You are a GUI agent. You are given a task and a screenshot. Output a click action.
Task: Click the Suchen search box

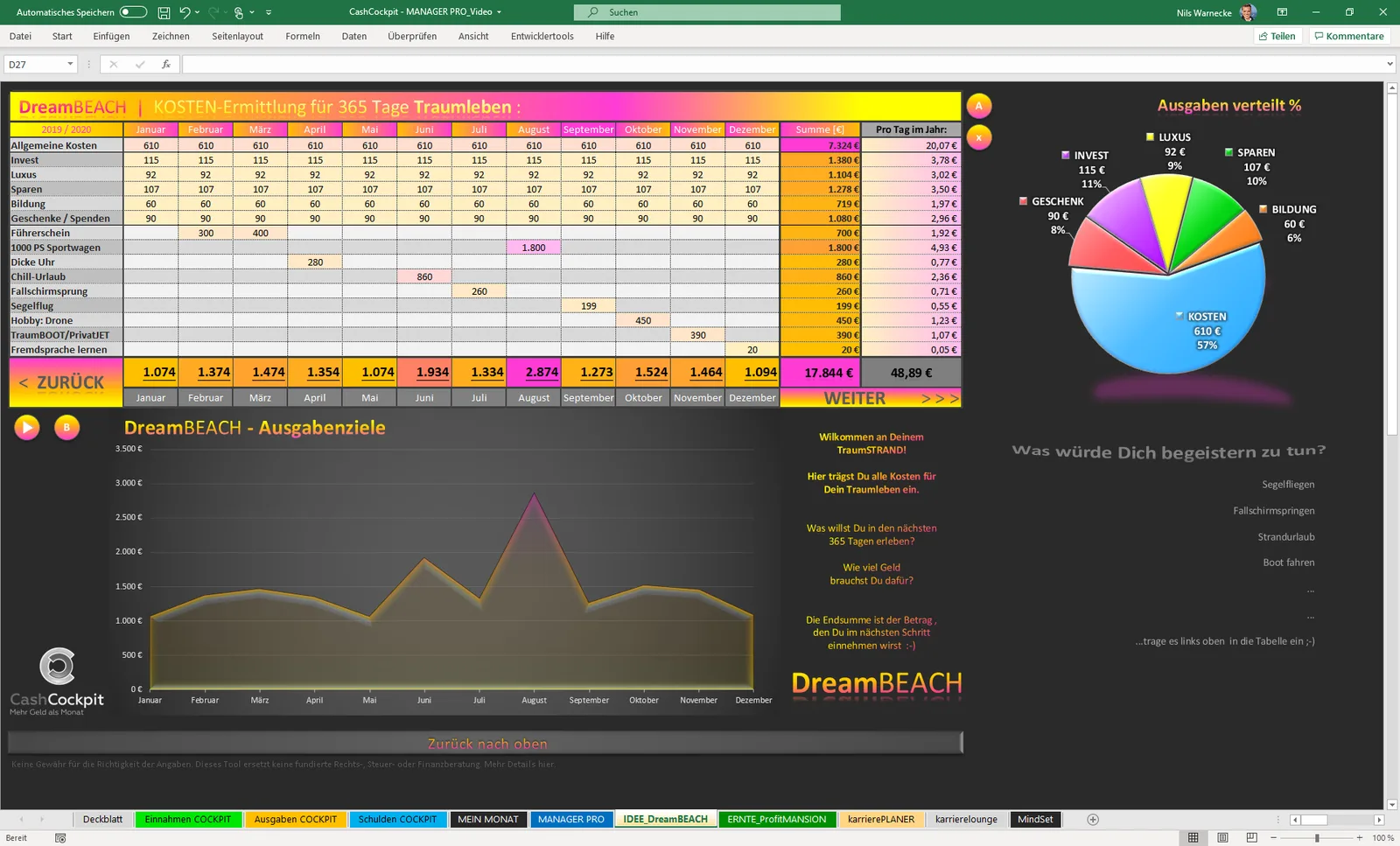707,12
